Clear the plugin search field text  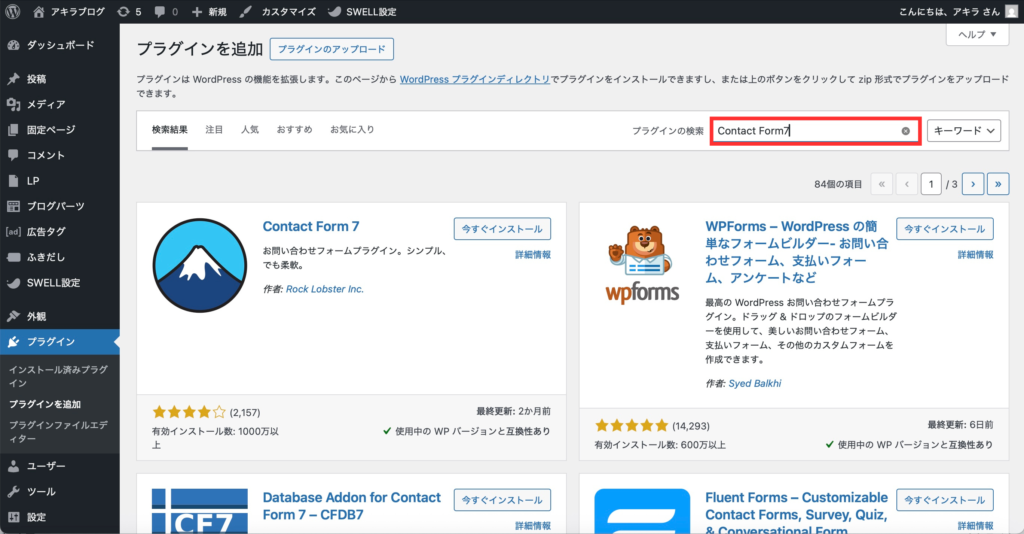coord(905,131)
